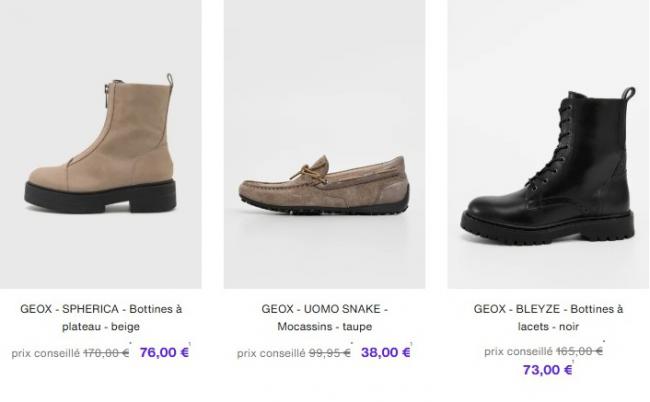Click "prix conseillé" label under UOMO SNAKE
The image size is (650, 402).
(x=270, y=353)
